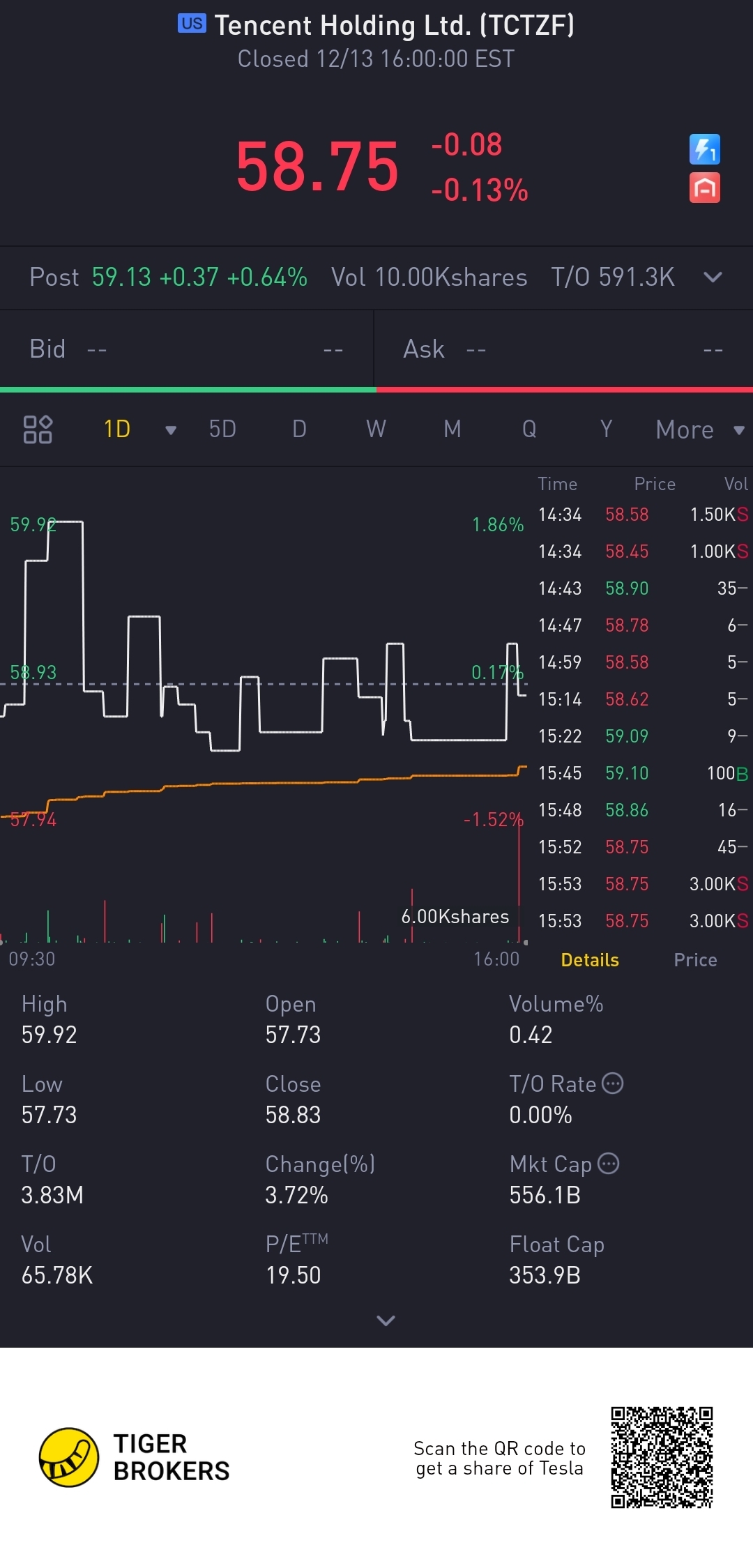This screenshot has height=1568, width=753.
Task: Select the 15:14 trade at 58.62
Action: tap(643, 699)
